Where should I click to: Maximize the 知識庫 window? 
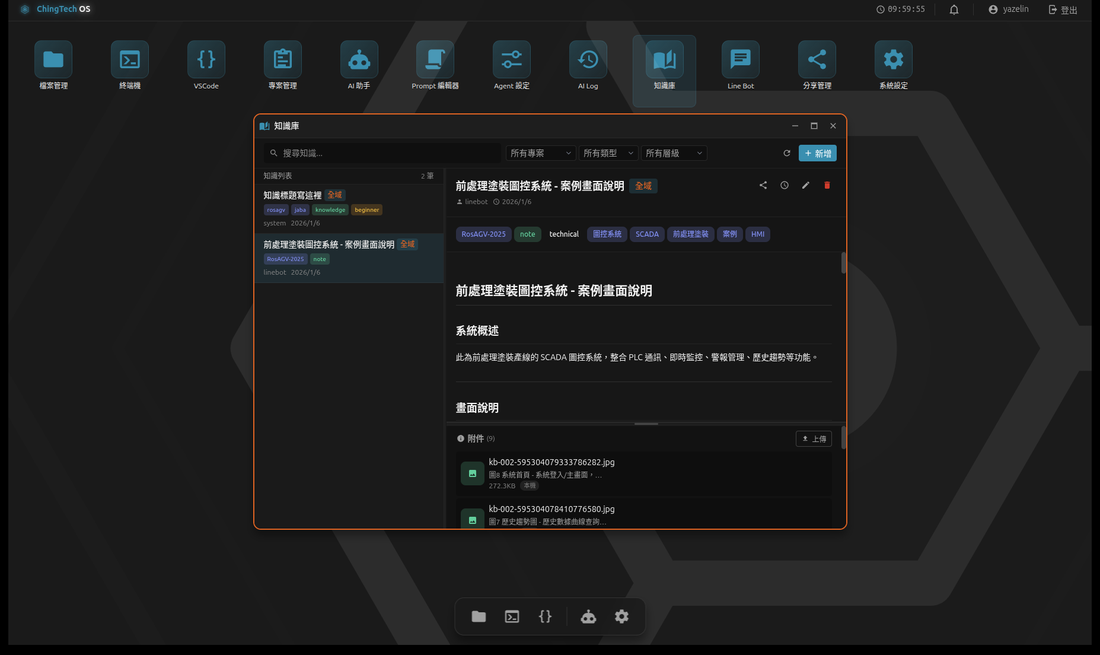tap(814, 126)
